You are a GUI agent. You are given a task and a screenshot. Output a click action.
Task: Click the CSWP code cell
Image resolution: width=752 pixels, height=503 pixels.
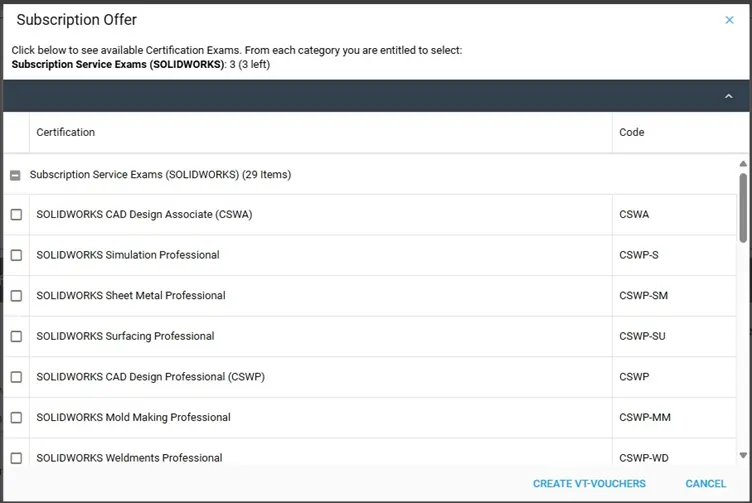coord(674,377)
